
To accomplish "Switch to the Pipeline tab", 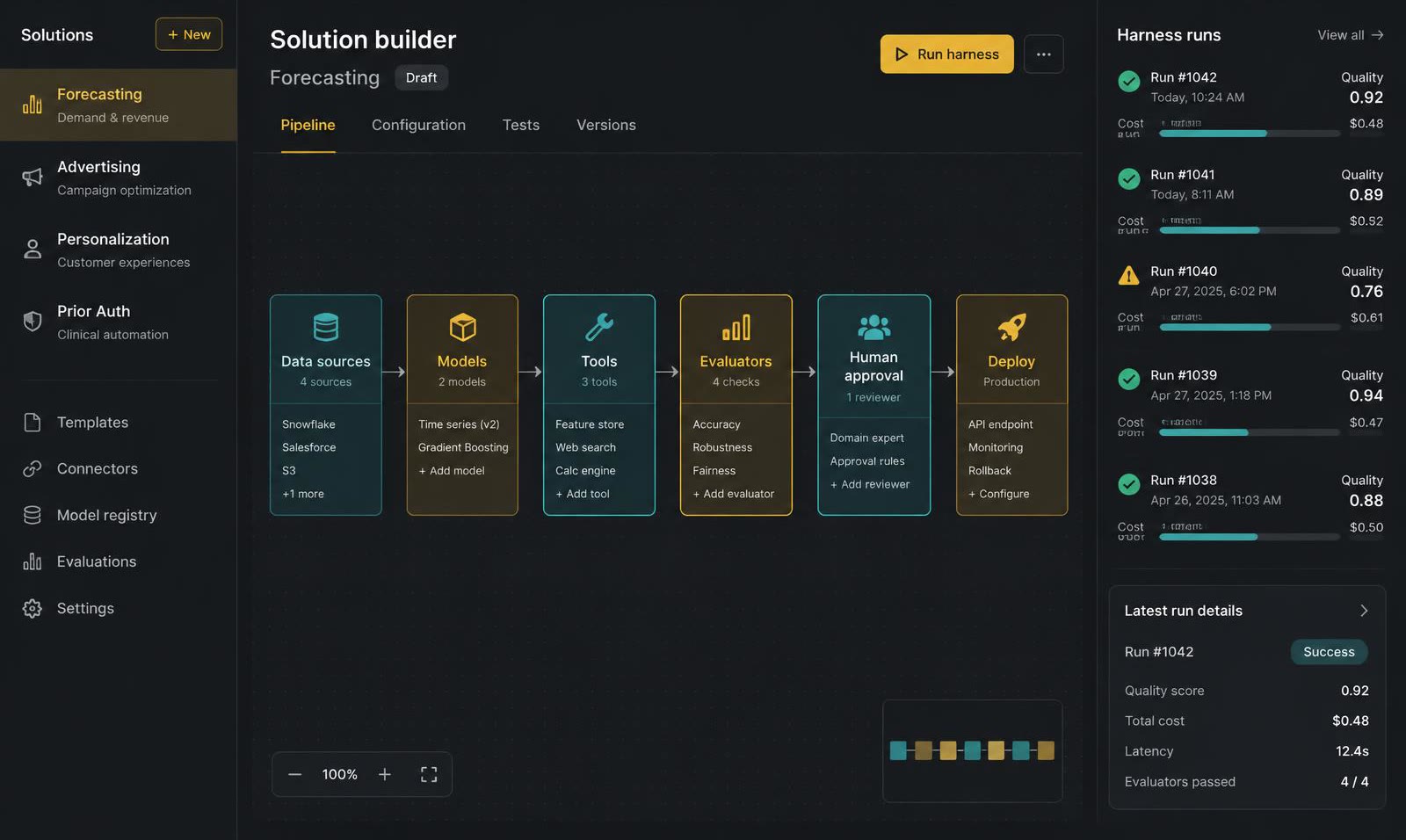I will 308,125.
